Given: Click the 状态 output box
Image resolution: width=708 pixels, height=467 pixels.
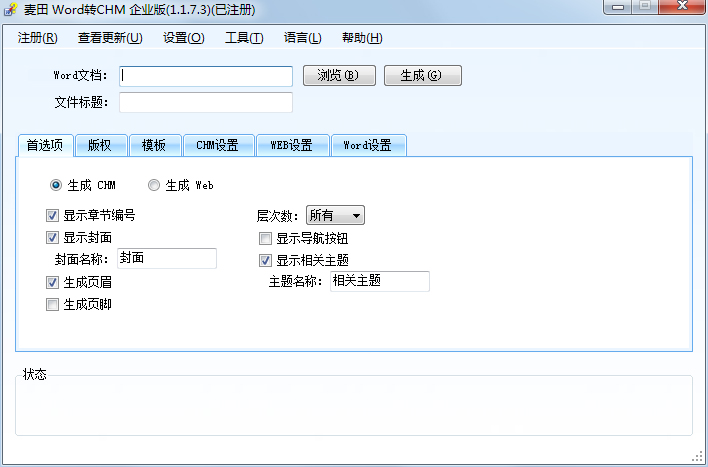Looking at the screenshot, I should (x=354, y=406).
